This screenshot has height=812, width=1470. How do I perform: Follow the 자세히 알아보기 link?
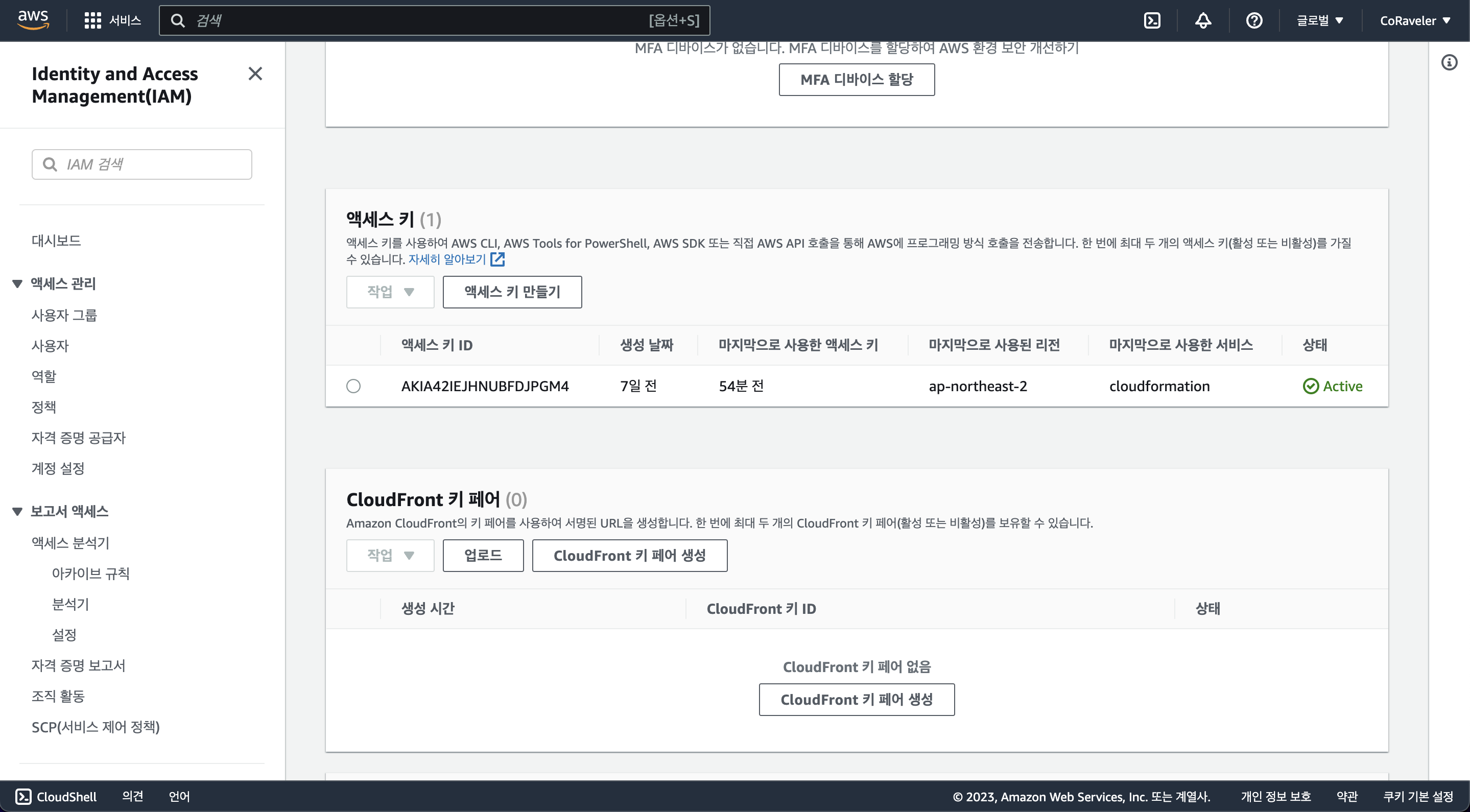pyautogui.click(x=447, y=259)
